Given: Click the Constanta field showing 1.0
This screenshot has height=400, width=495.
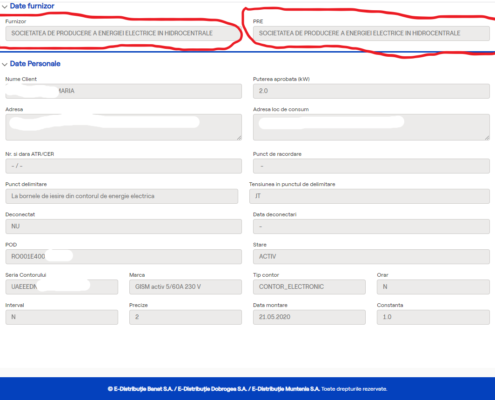Looking at the screenshot, I should point(433,317).
